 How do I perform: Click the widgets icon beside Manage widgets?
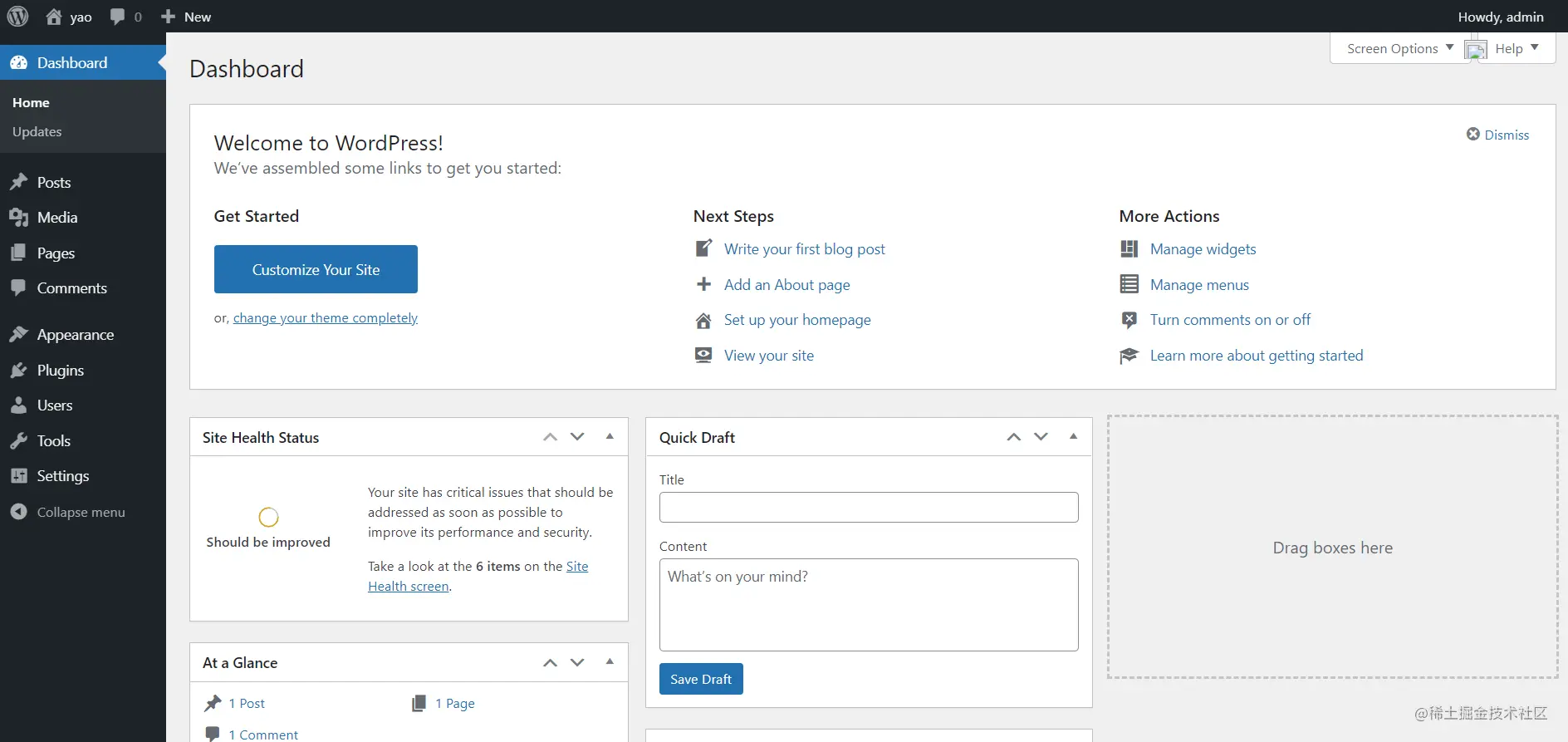point(1129,248)
